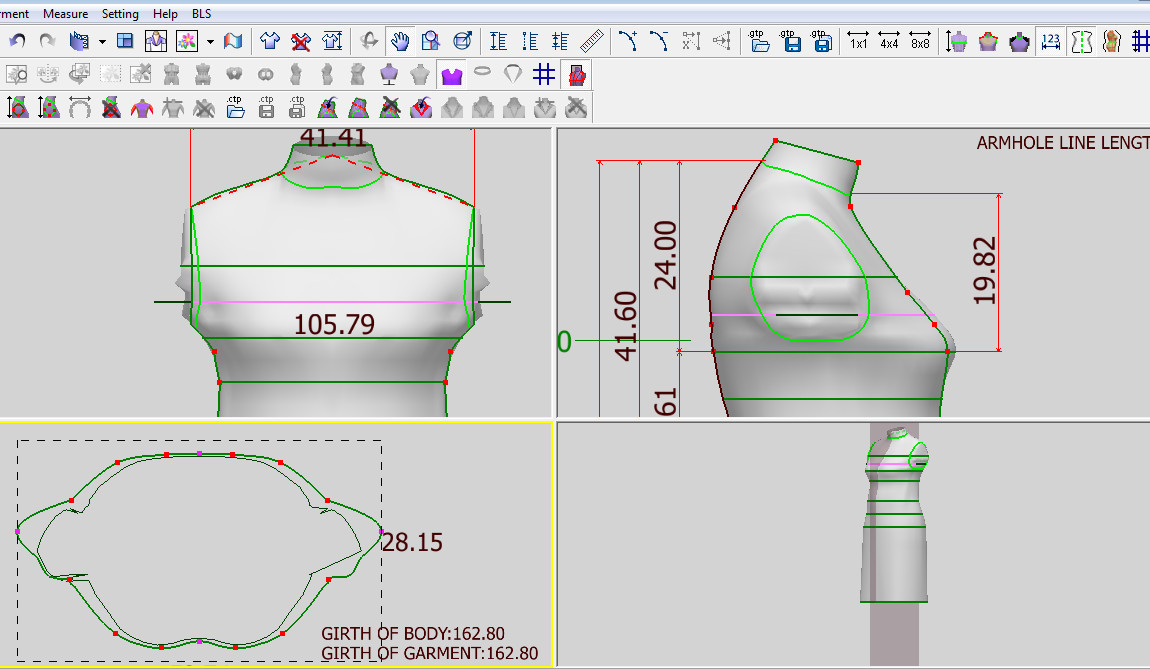
Task: Expand dropdown arrow beside the blue book icon
Action: coord(102,42)
